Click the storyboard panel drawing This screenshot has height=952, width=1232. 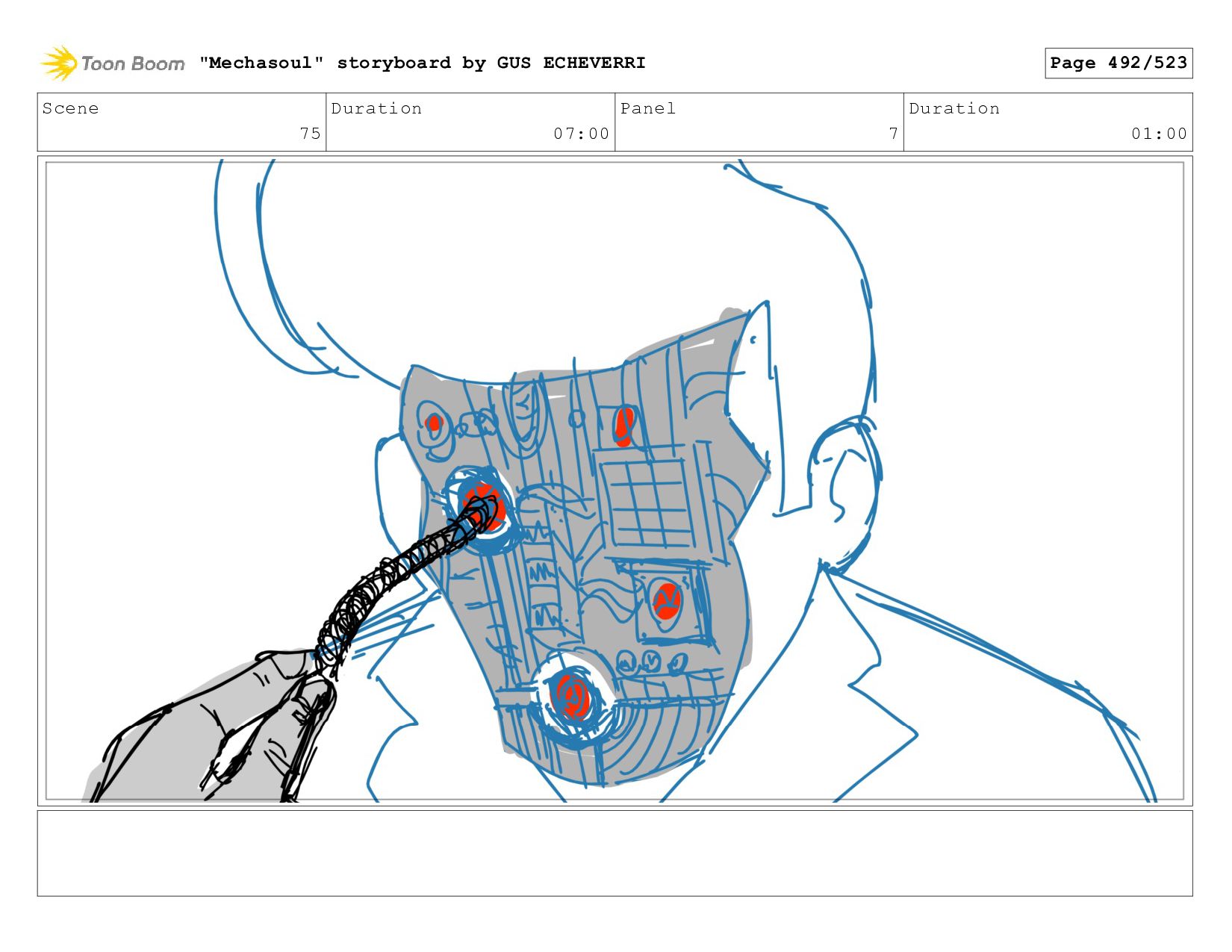615,481
